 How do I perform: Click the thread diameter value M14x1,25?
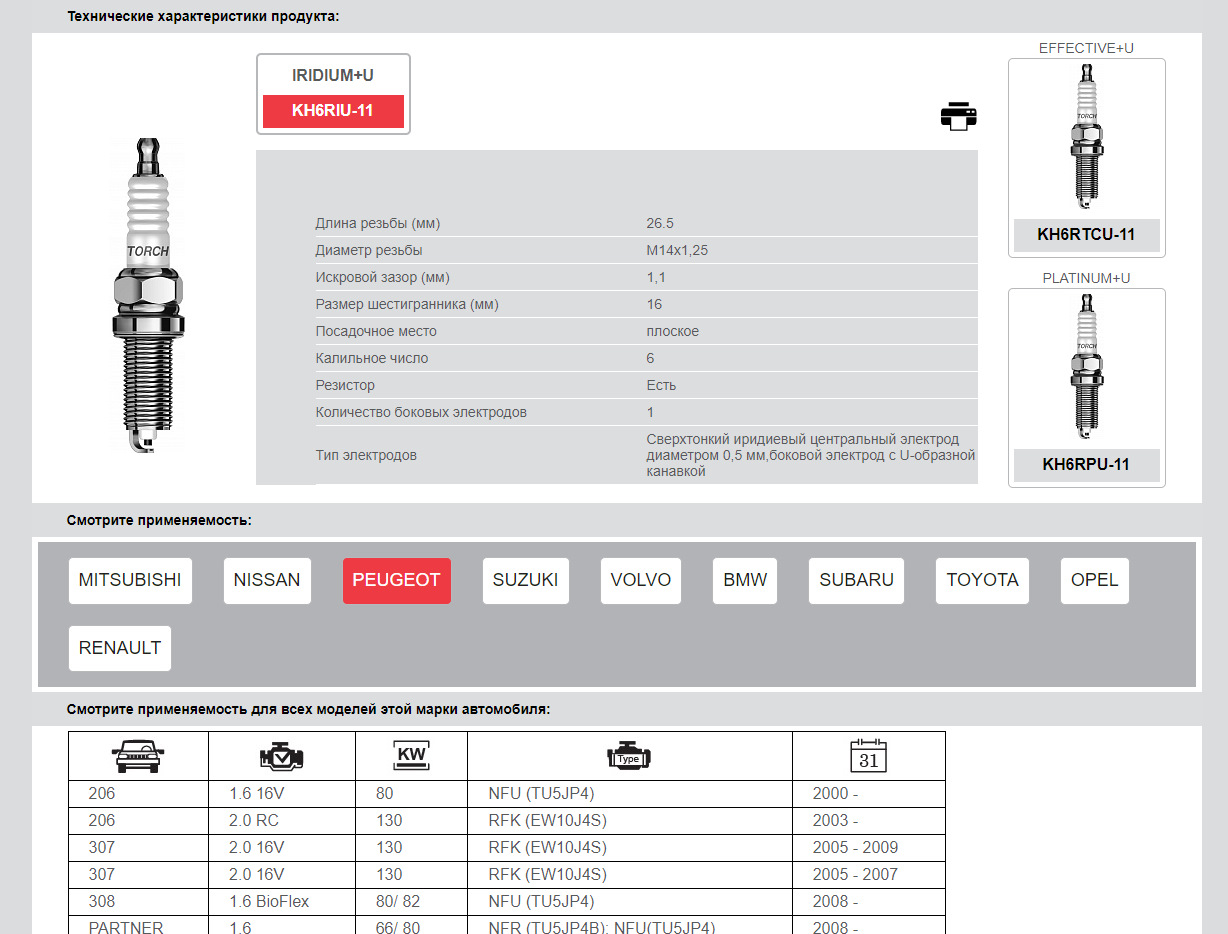pyautogui.click(x=677, y=251)
